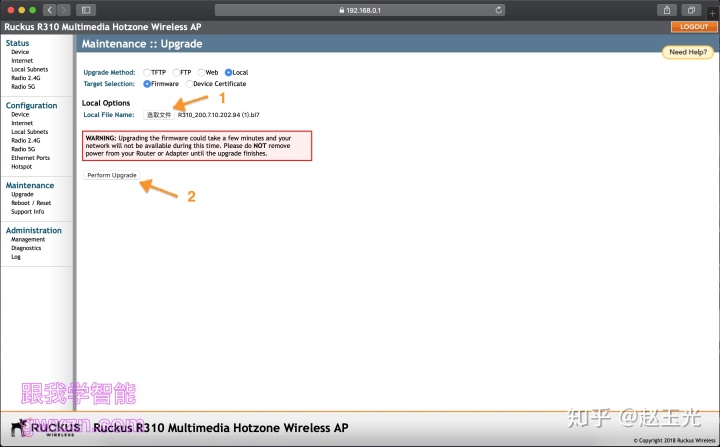Open Status section heading
The width and height of the screenshot is (720, 447).
(17, 43)
